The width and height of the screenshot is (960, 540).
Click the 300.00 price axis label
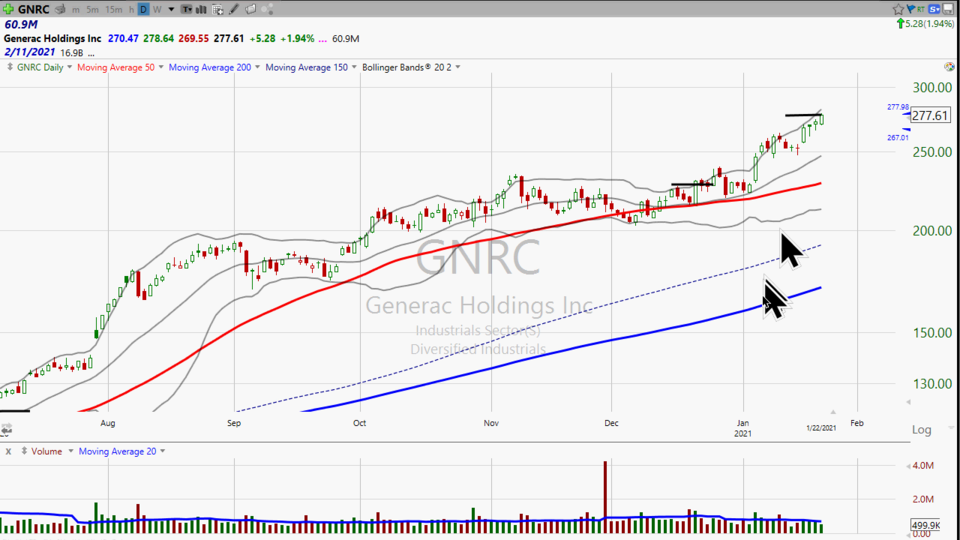point(932,88)
